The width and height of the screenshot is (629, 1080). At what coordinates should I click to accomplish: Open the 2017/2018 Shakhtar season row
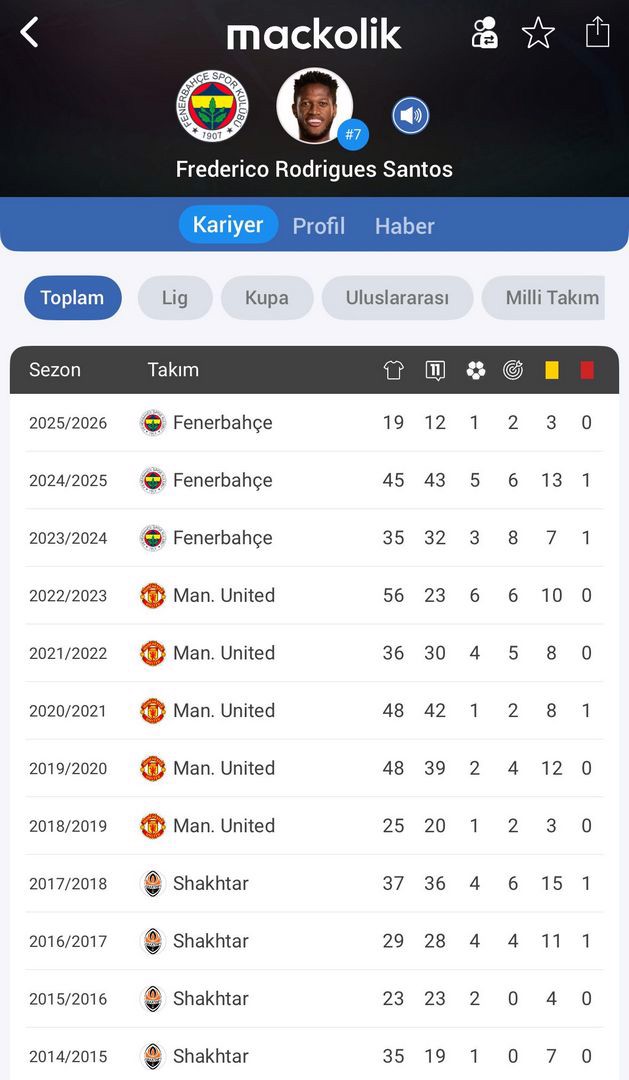pos(314,884)
